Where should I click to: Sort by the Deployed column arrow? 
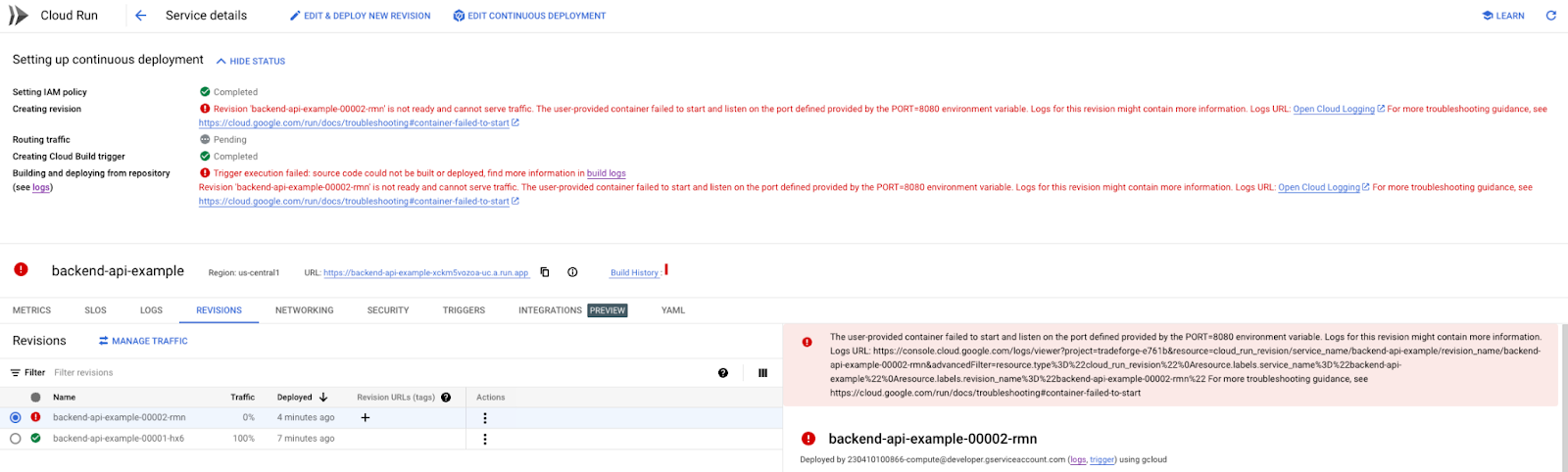pyautogui.click(x=323, y=398)
